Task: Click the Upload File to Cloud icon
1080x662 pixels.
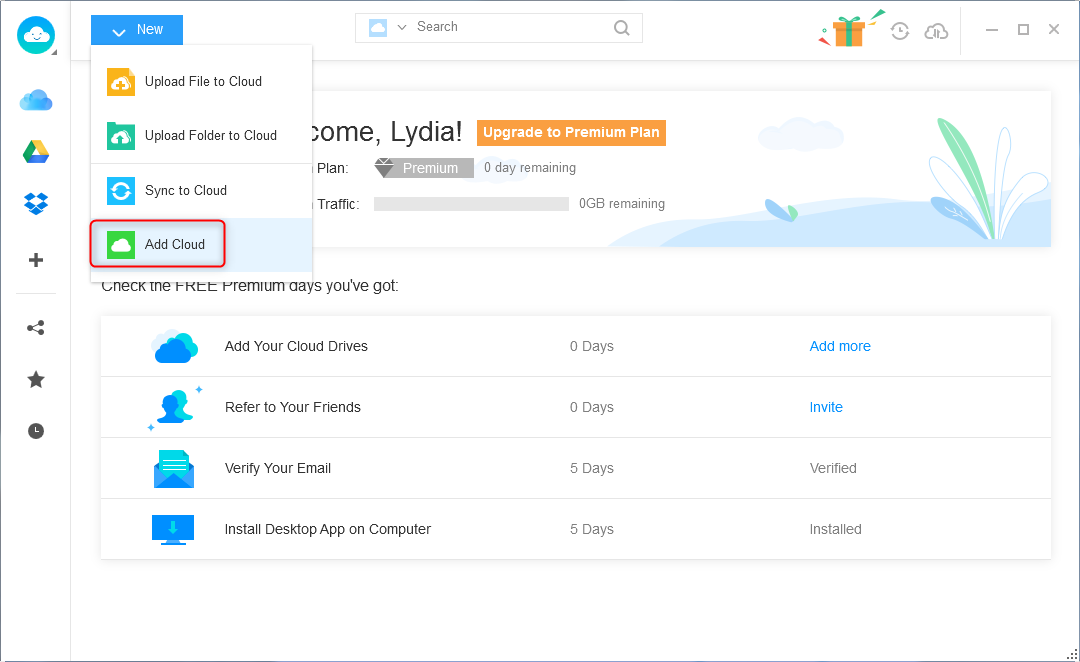Action: pyautogui.click(x=121, y=82)
